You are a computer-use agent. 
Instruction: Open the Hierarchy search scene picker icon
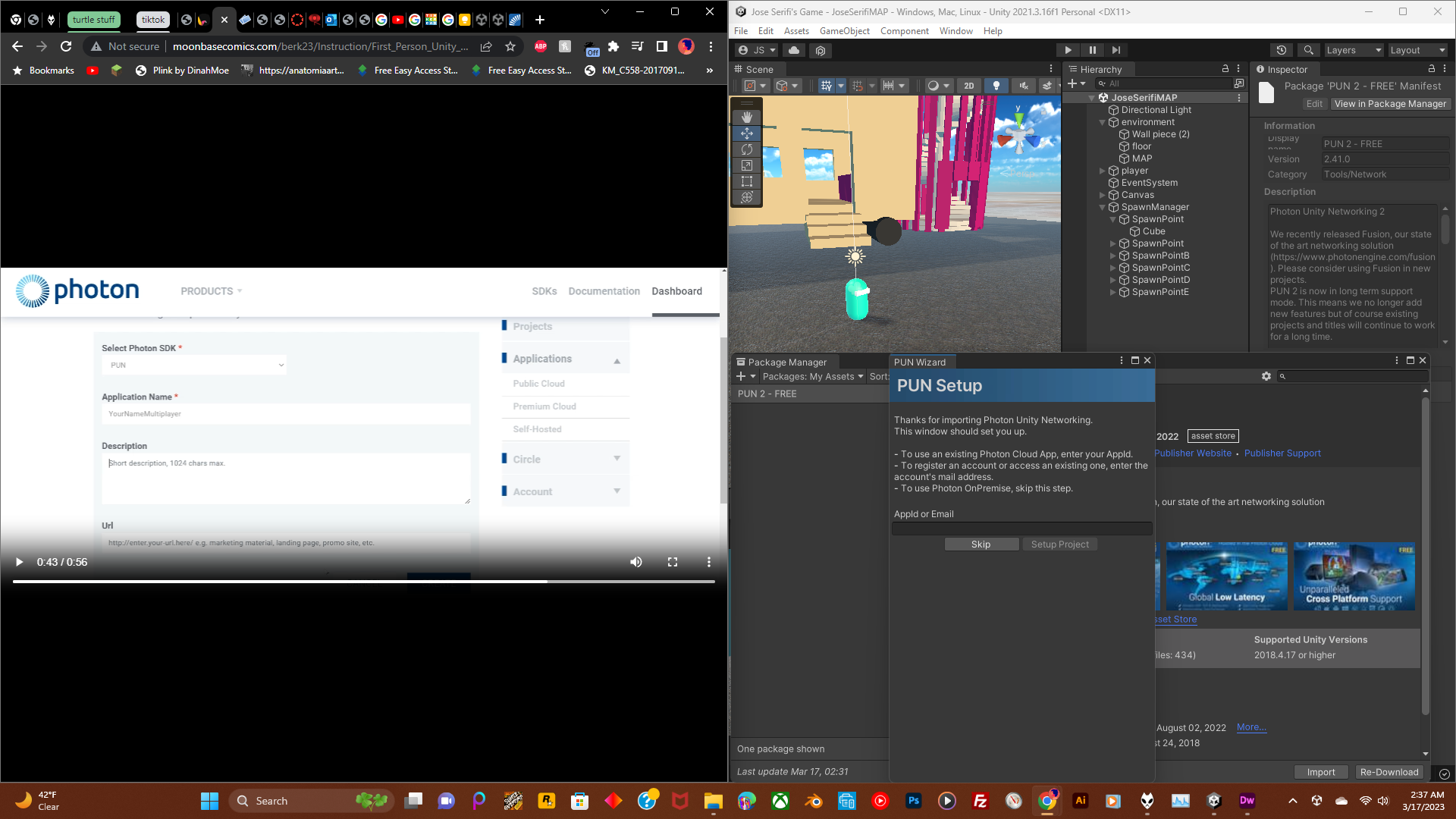(x=1239, y=83)
